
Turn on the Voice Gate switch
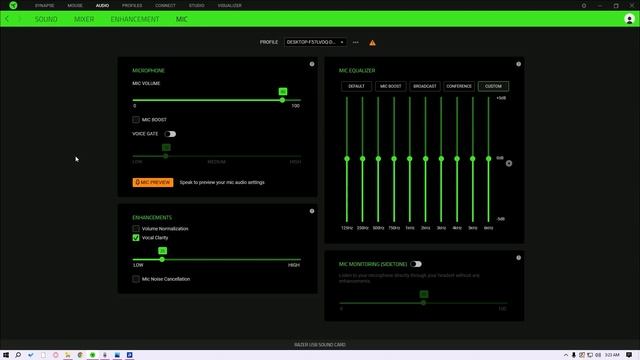(x=170, y=134)
